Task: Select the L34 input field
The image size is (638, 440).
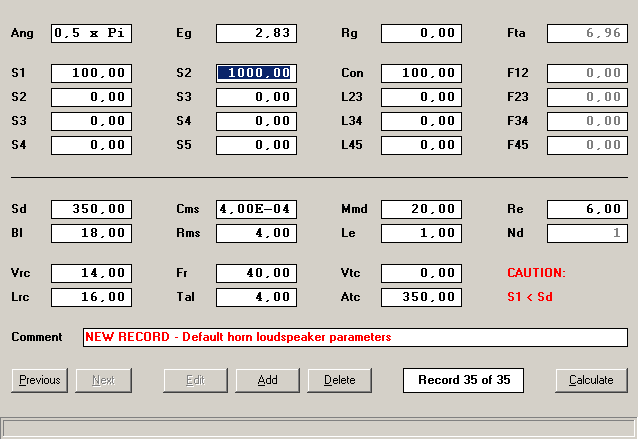Action: pyautogui.click(x=422, y=121)
